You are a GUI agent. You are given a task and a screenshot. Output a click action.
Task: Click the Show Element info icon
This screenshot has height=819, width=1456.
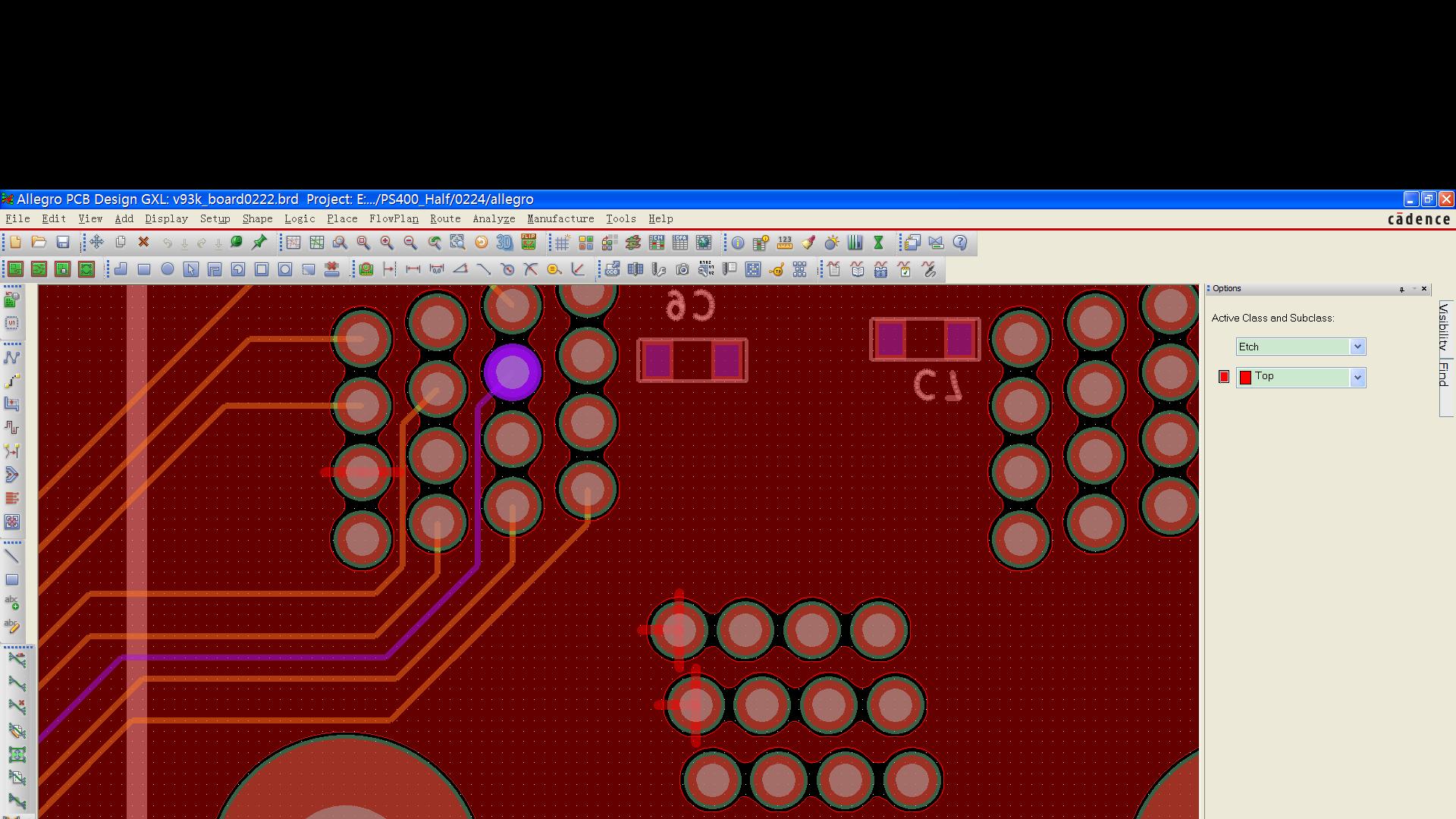tap(738, 243)
